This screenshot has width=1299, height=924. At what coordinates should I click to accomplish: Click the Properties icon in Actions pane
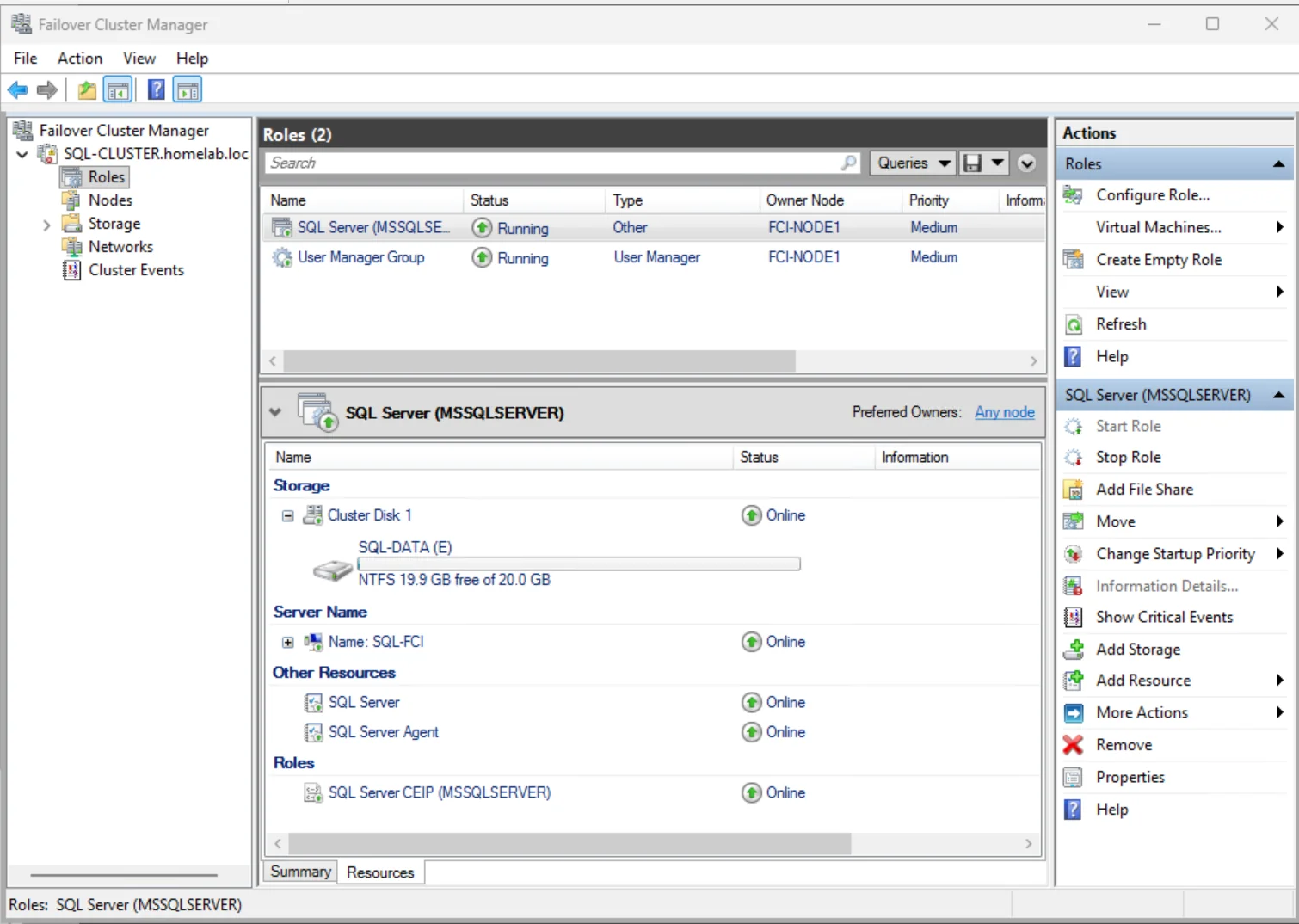tap(1073, 778)
